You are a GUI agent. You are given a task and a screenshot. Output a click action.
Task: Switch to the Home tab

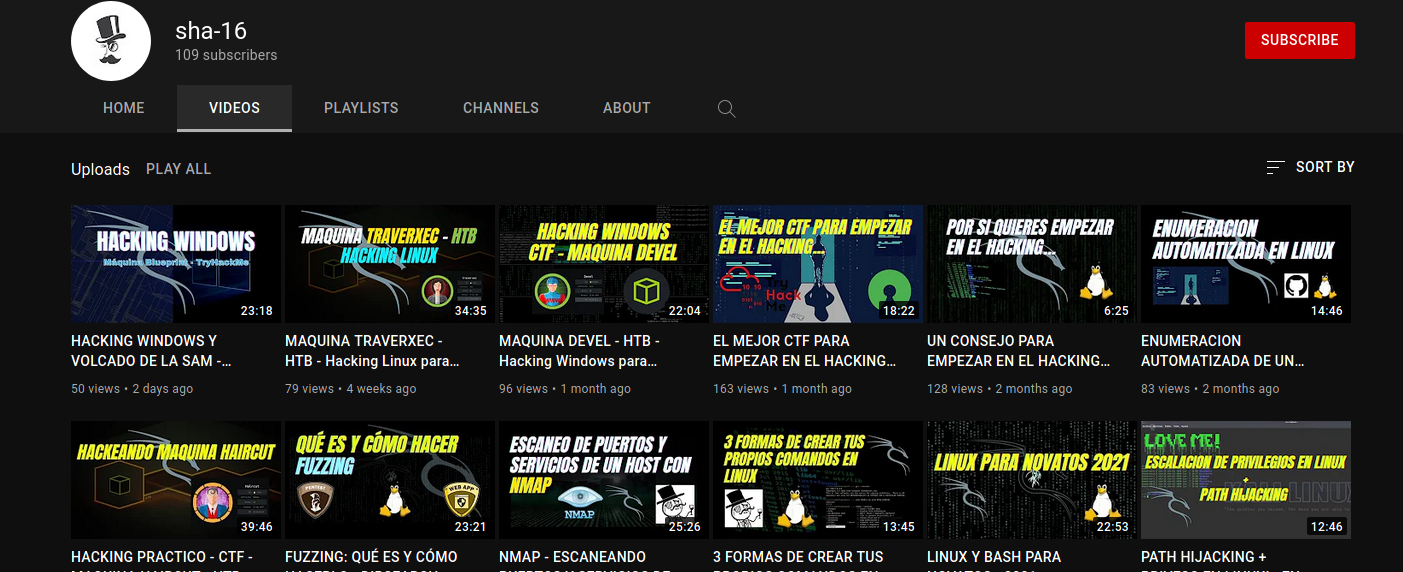pos(124,108)
